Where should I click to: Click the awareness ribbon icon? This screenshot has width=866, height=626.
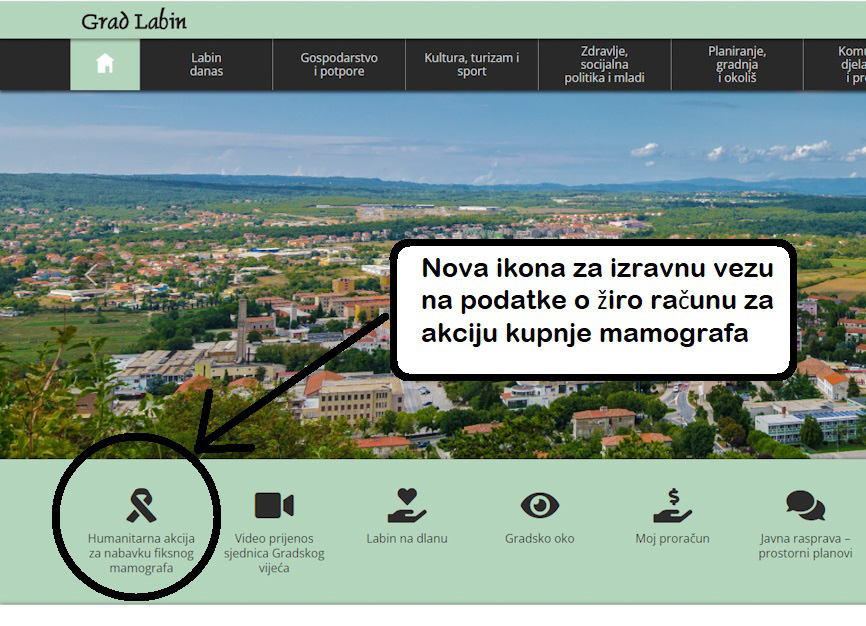click(141, 506)
